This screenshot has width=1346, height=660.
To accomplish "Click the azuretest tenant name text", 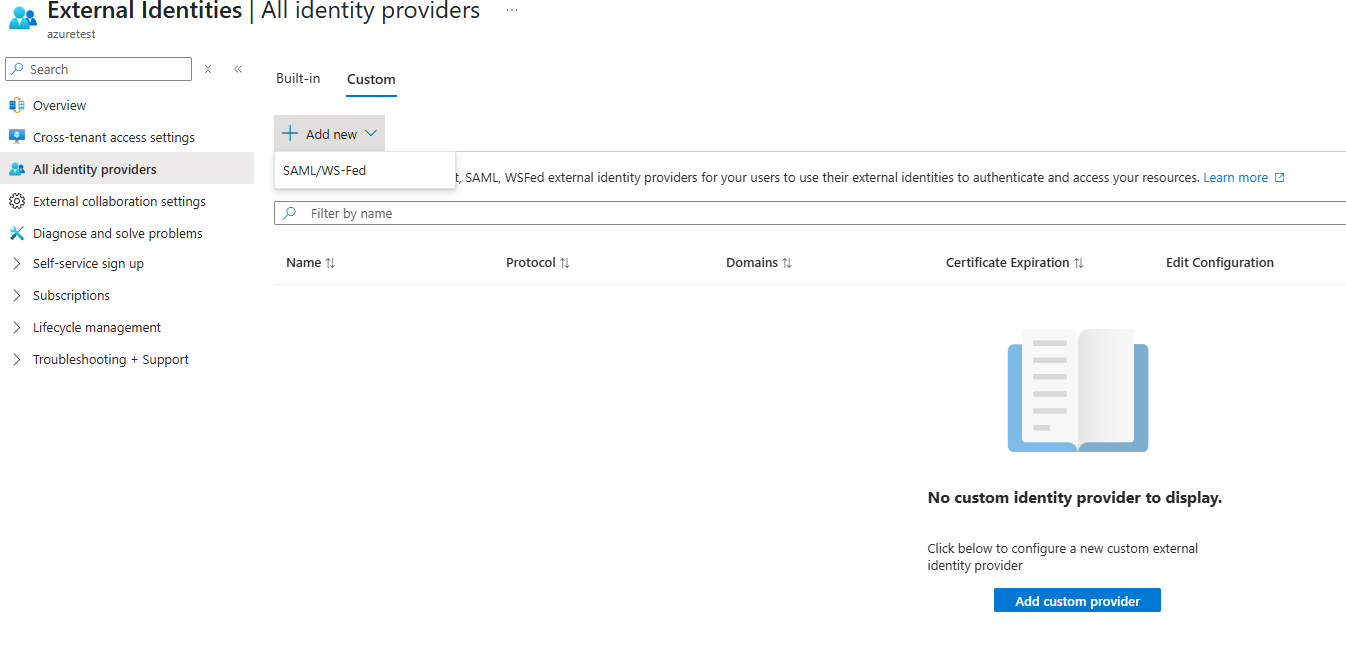I will 71,34.
